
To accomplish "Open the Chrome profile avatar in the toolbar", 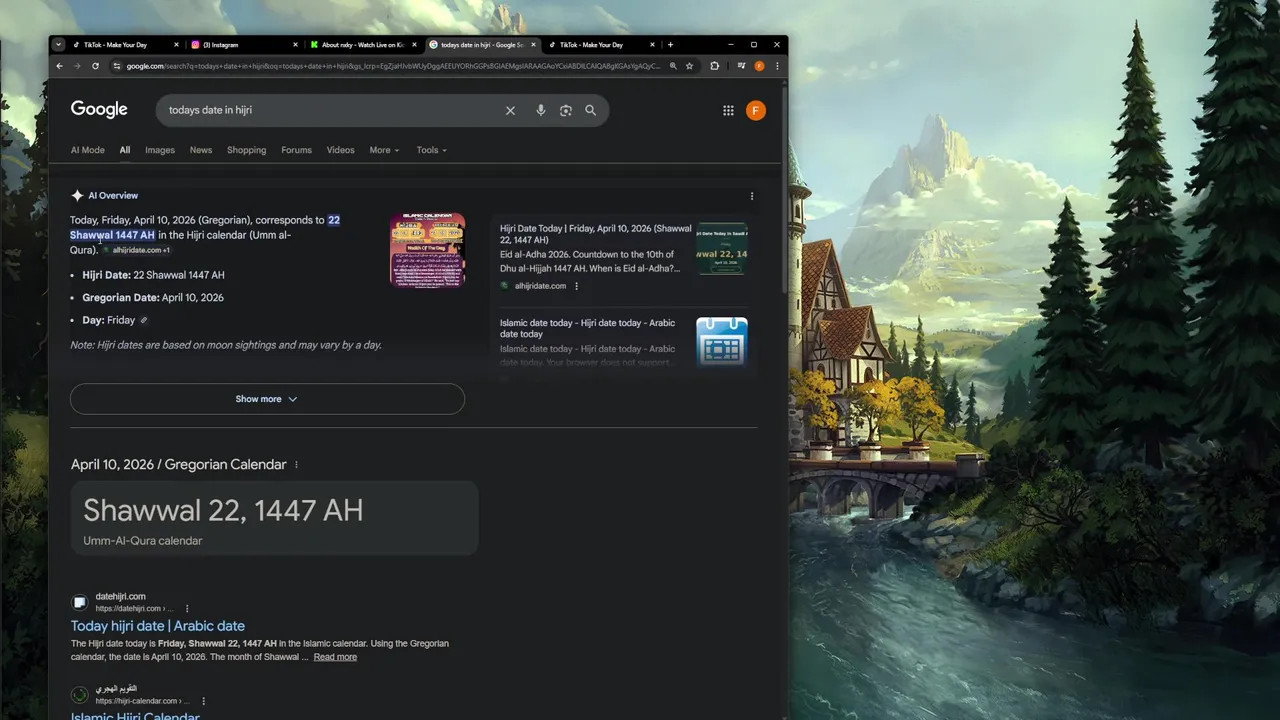I will click(759, 66).
